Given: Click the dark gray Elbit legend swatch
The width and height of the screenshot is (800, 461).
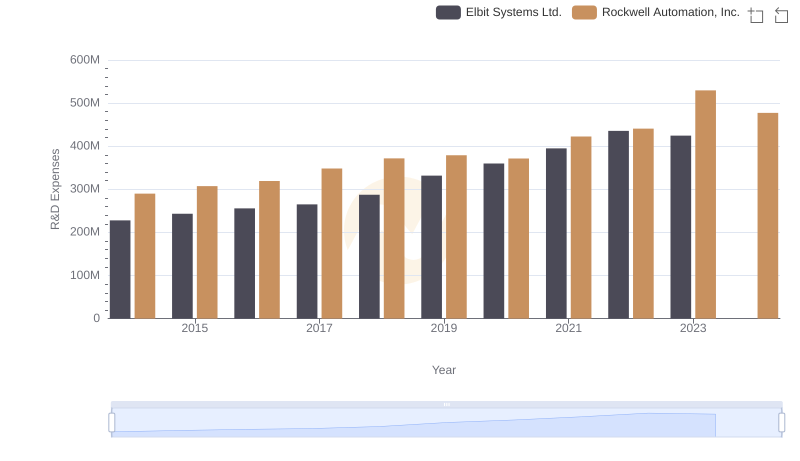Looking at the screenshot, I should pyautogui.click(x=448, y=12).
